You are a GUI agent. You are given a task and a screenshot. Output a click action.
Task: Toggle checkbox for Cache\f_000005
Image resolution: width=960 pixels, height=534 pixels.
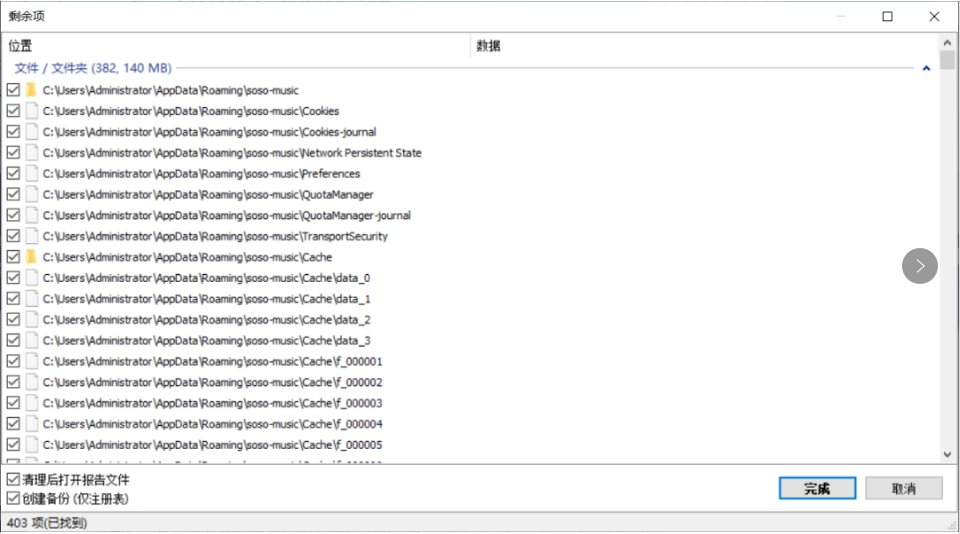[x=13, y=444]
